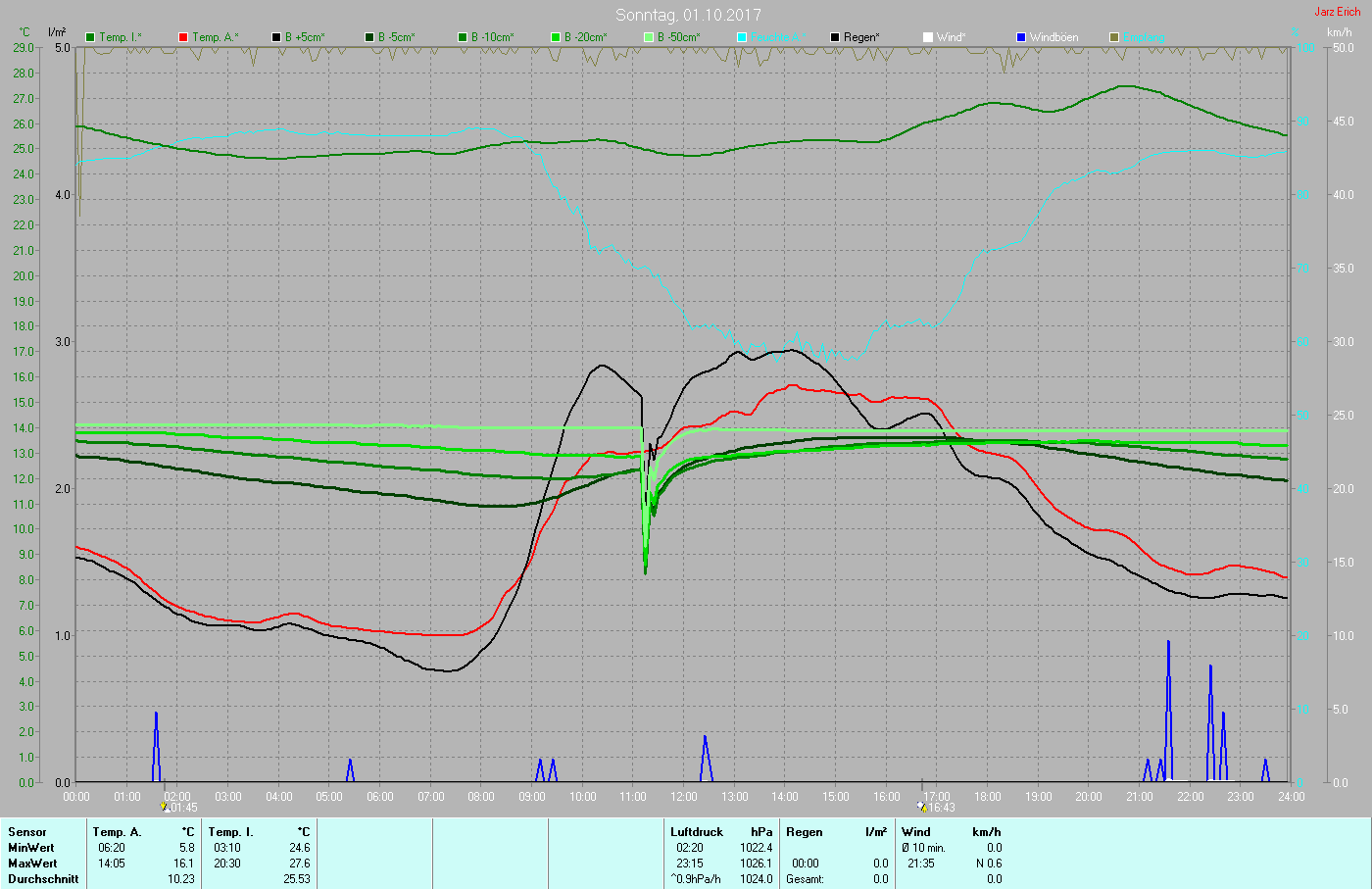Select the Temp. A. column header
The width and height of the screenshot is (1372, 889).
coord(117,832)
